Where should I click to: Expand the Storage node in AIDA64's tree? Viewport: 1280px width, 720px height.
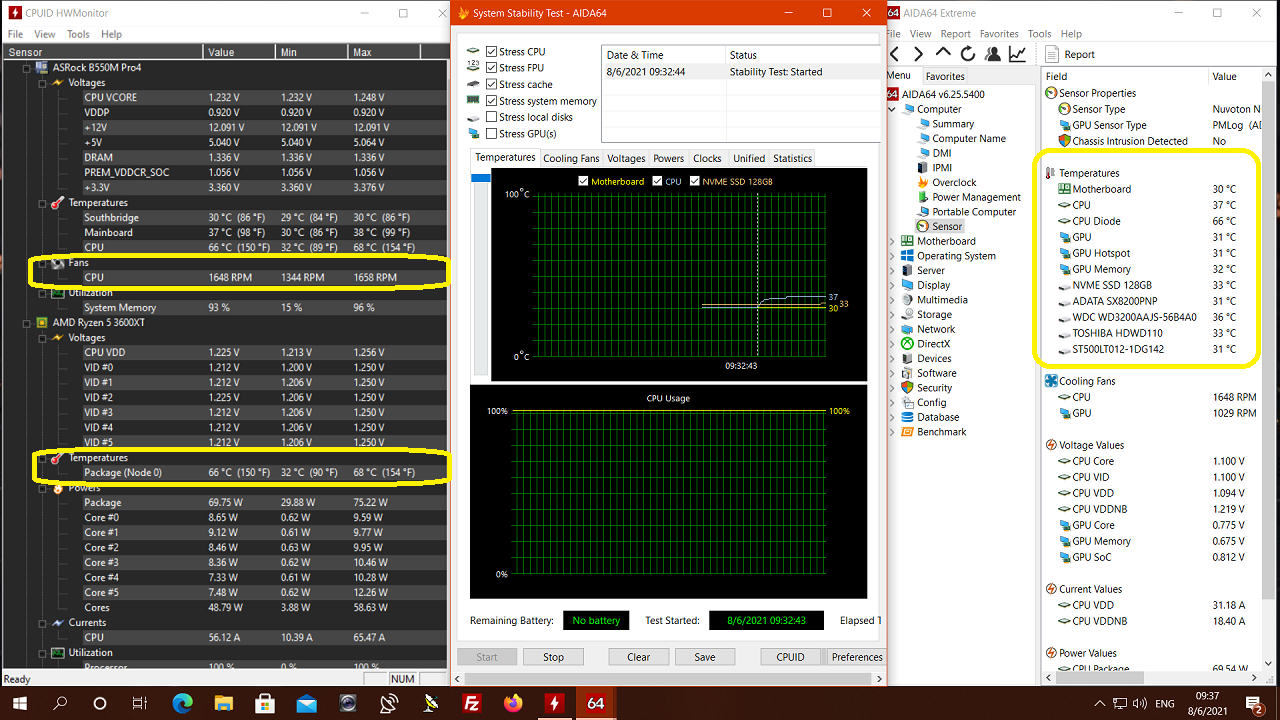coord(893,314)
